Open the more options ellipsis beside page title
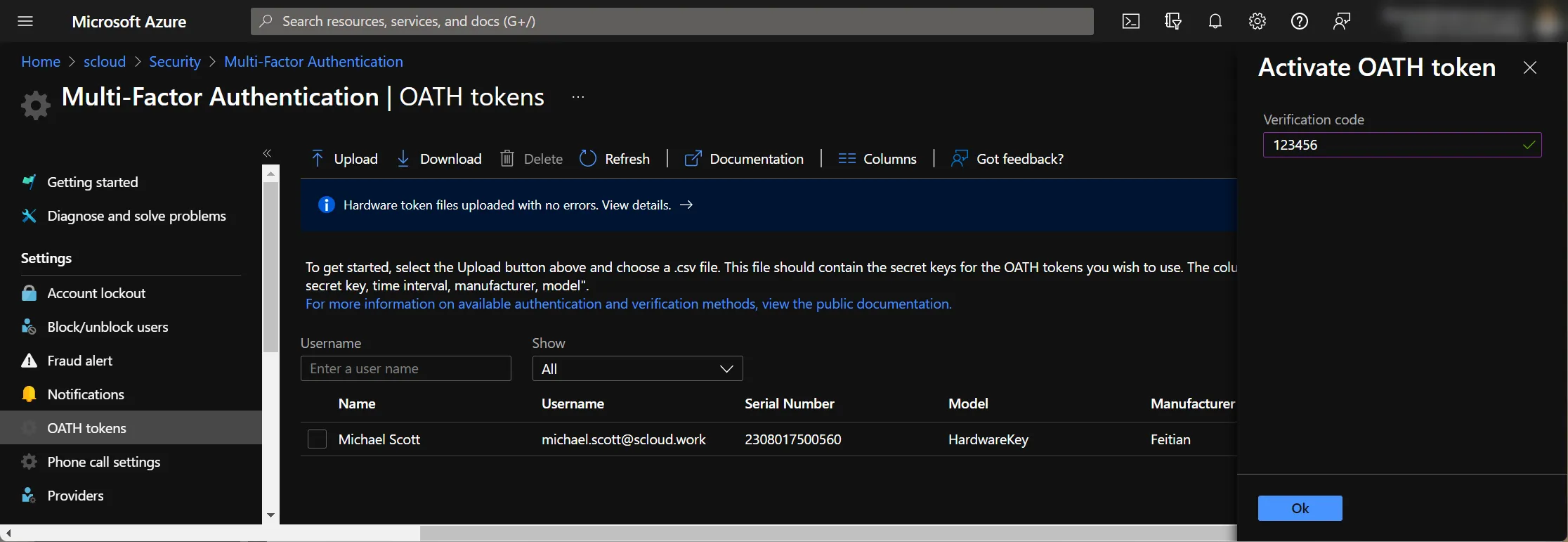This screenshot has height=542, width=1568. 578,97
